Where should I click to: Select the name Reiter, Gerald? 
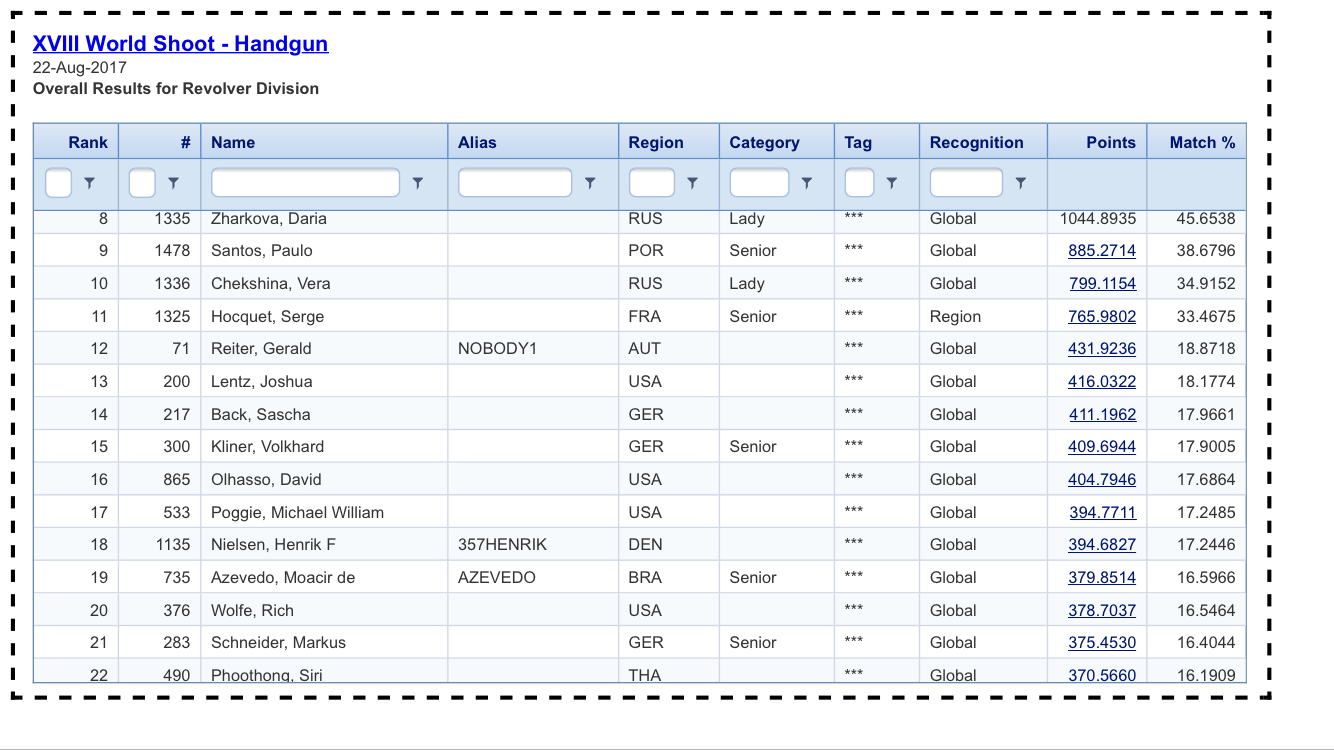click(261, 349)
